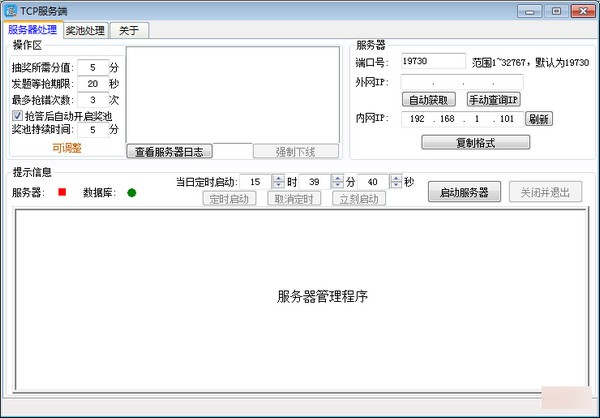This screenshot has height=418, width=600.
Task: Click the green database status indicator
Action: click(132, 193)
